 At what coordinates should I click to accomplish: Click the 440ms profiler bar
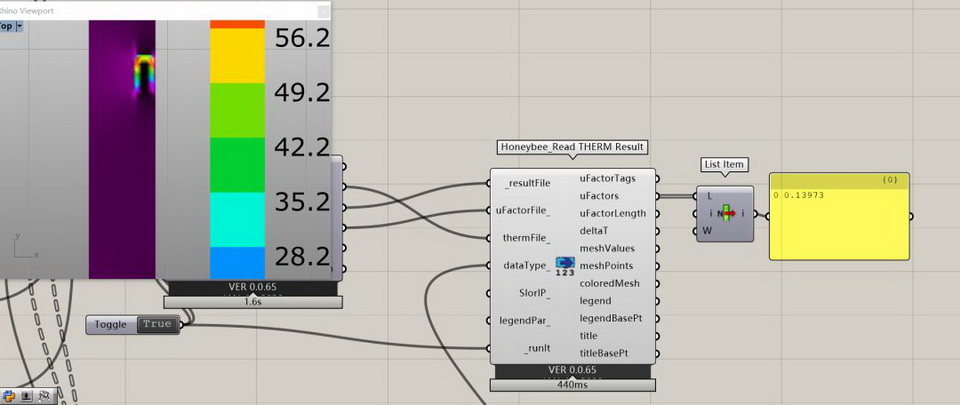click(573, 385)
